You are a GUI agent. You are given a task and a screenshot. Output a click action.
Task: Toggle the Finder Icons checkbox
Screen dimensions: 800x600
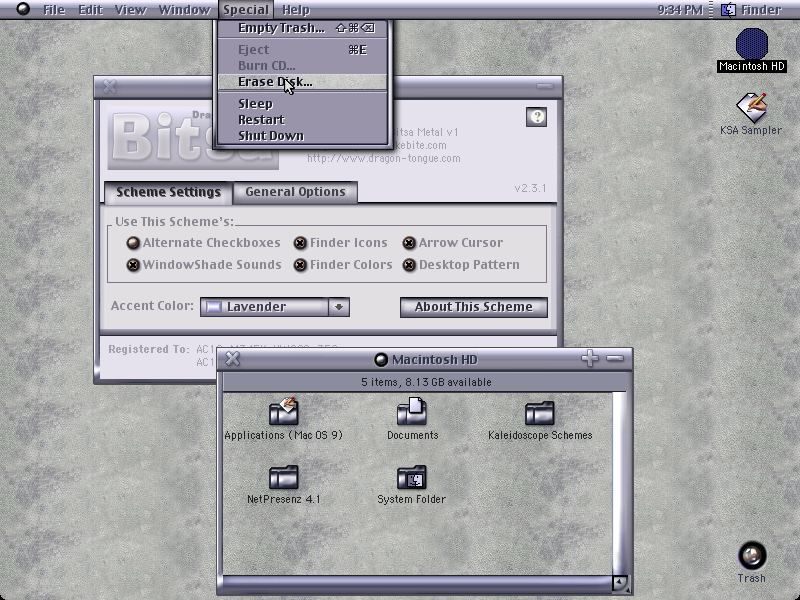point(301,243)
